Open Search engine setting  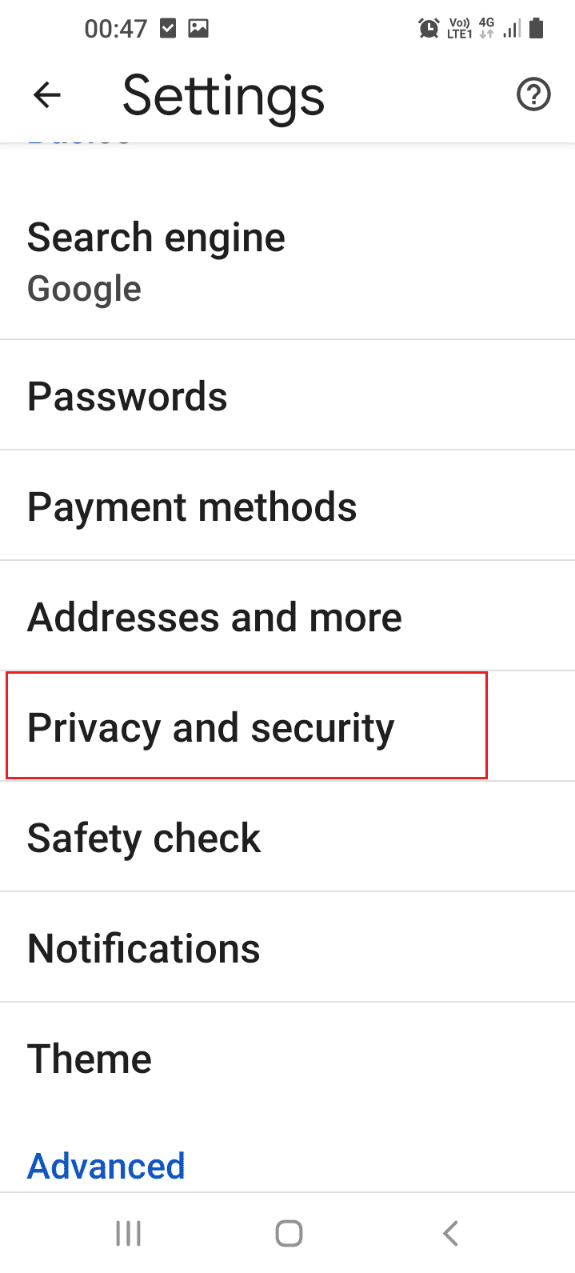pyautogui.click(x=287, y=263)
